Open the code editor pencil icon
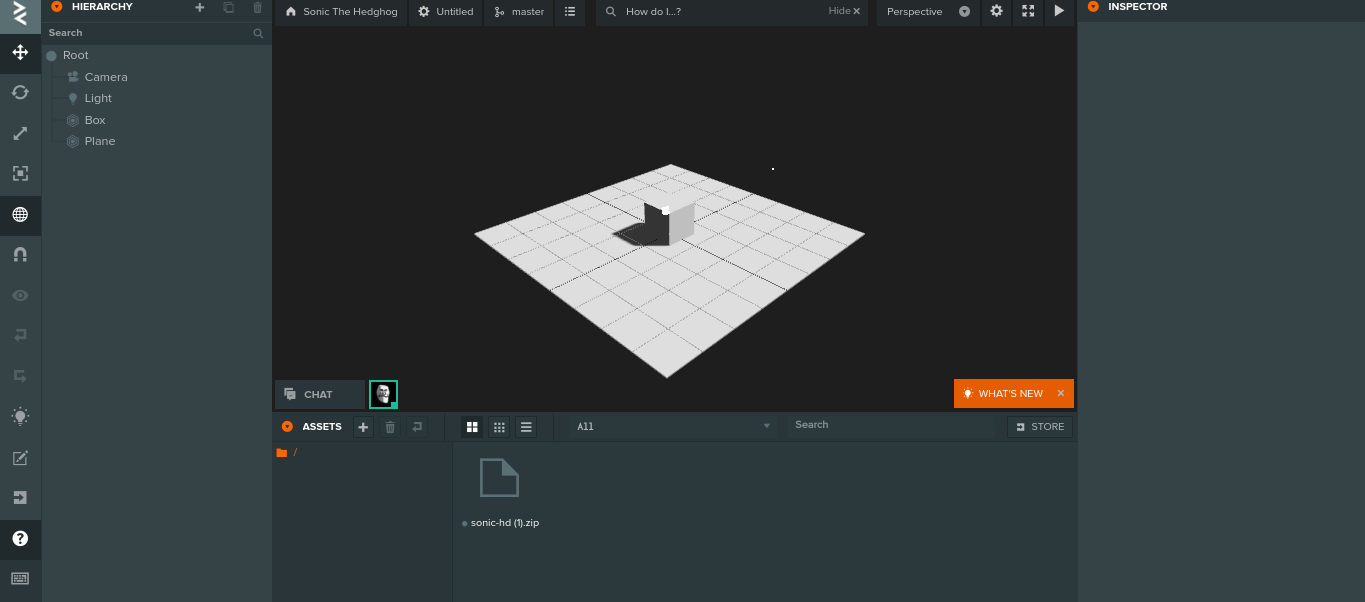The height and width of the screenshot is (602, 1365). coord(20,458)
